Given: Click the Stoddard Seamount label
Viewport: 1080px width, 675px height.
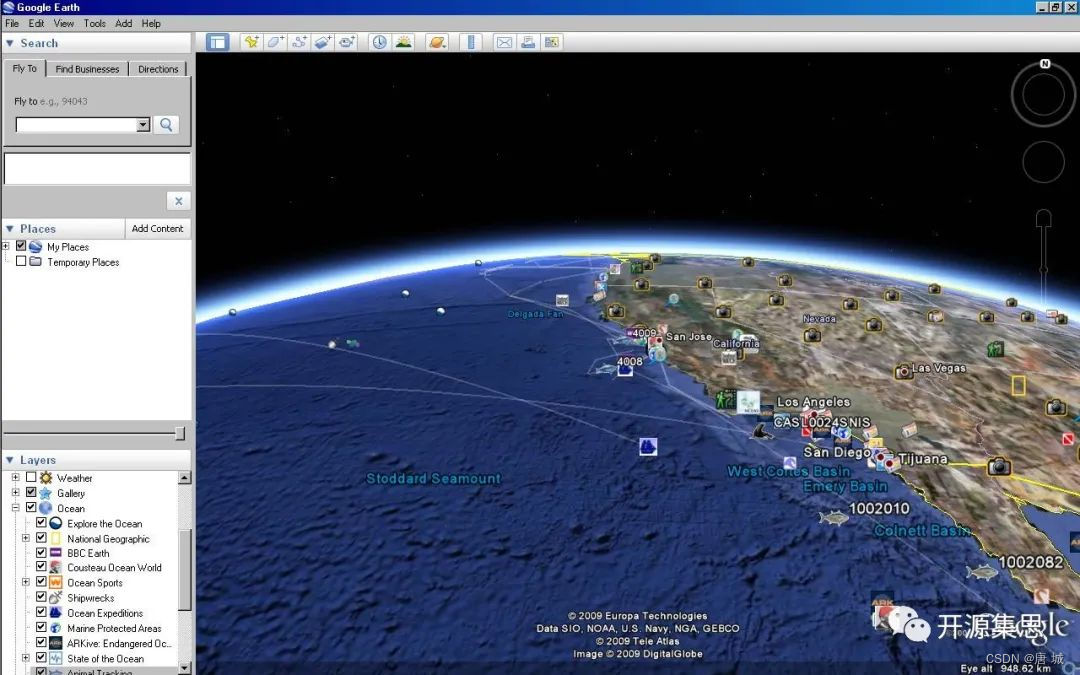Looking at the screenshot, I should pos(433,478).
